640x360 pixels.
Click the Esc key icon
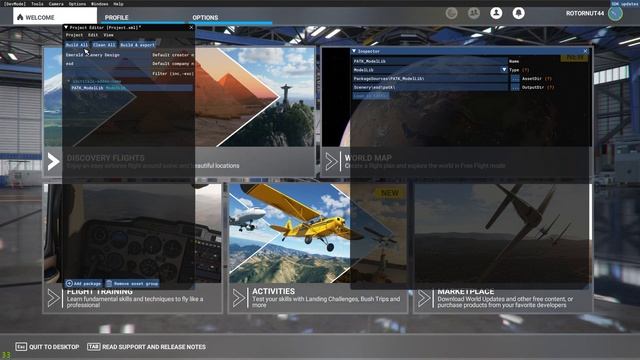tap(21, 347)
